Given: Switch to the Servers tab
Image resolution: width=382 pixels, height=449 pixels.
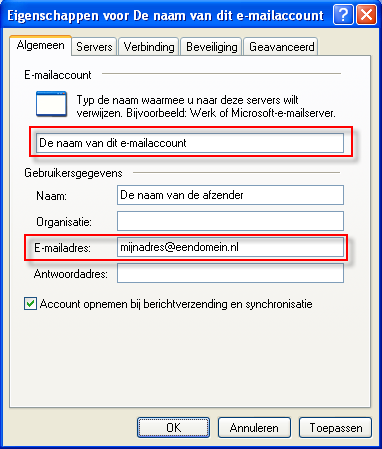Looking at the screenshot, I should tap(94, 47).
